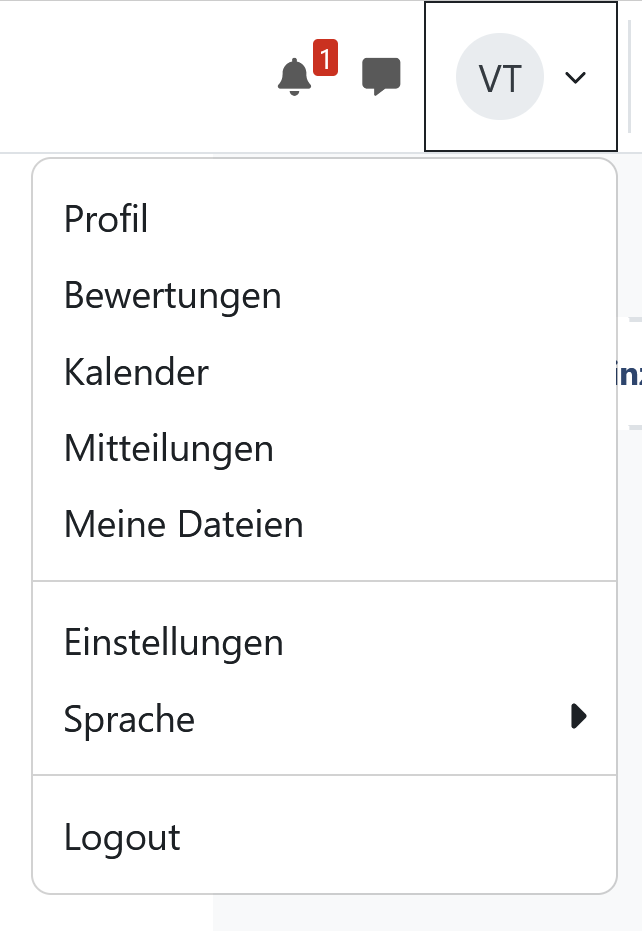Click the VT initials text

pyautogui.click(x=499, y=78)
